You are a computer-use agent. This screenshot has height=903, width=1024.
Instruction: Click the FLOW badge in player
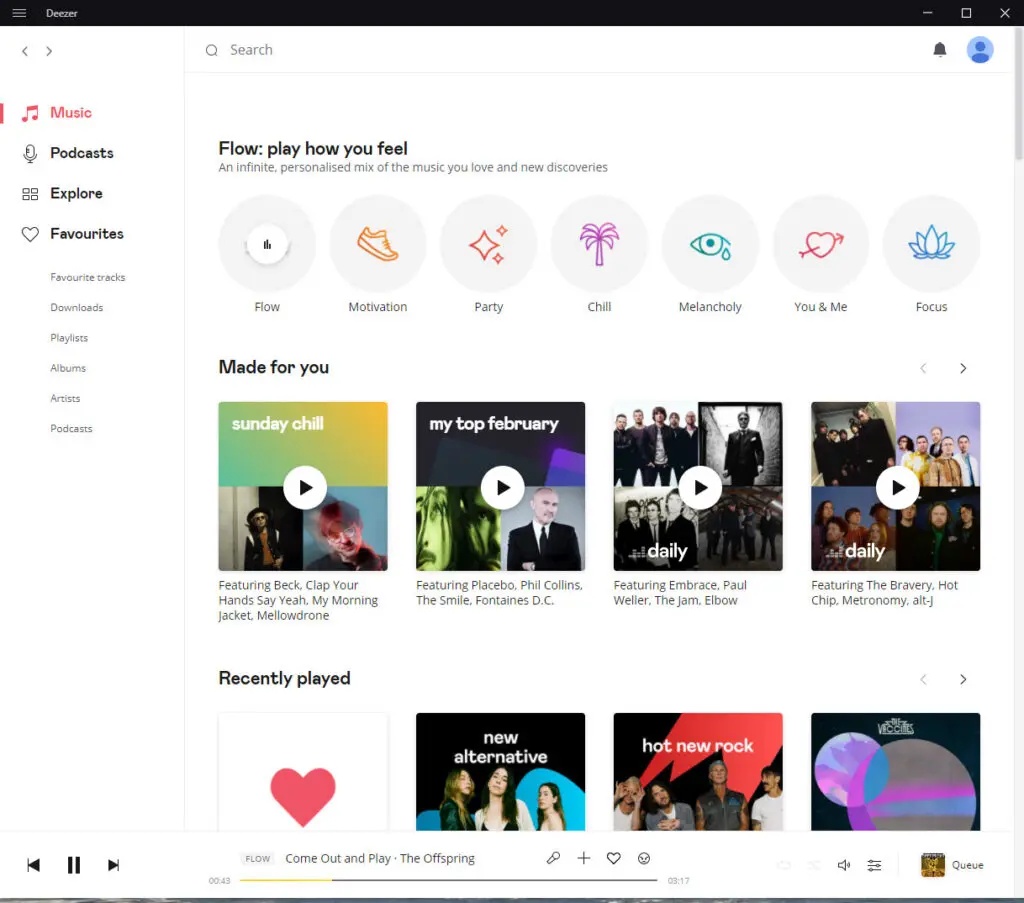[257, 859]
